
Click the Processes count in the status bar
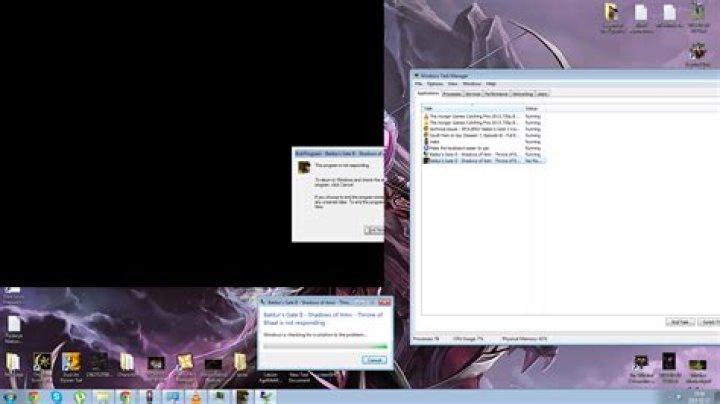[426, 339]
